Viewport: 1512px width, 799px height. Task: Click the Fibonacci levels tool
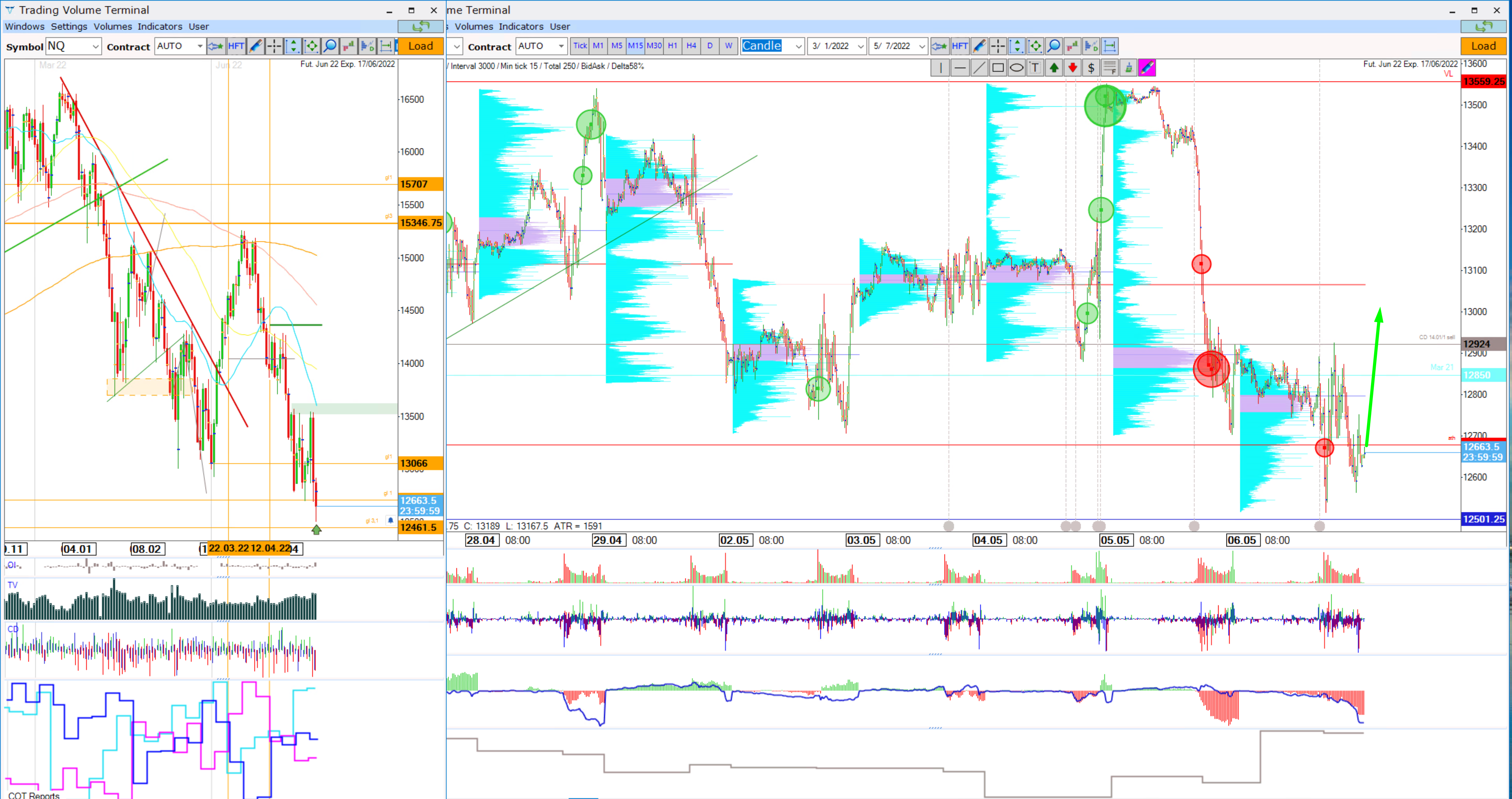coord(1109,68)
